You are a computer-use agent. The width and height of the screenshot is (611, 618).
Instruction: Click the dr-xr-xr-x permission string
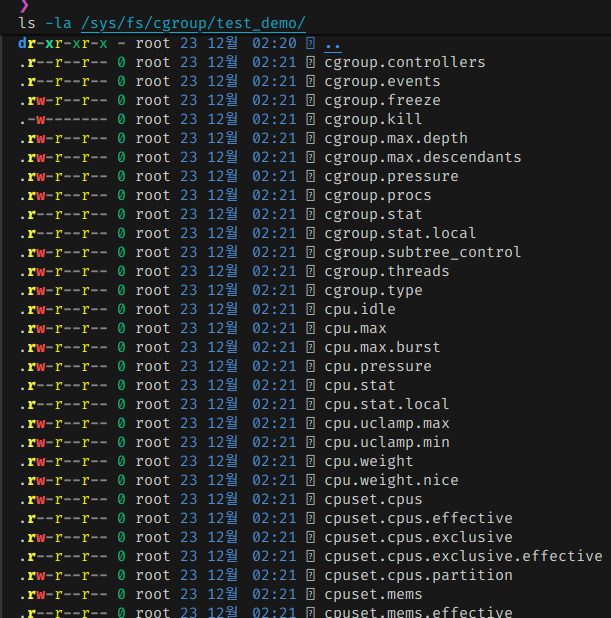pyautogui.click(x=63, y=44)
